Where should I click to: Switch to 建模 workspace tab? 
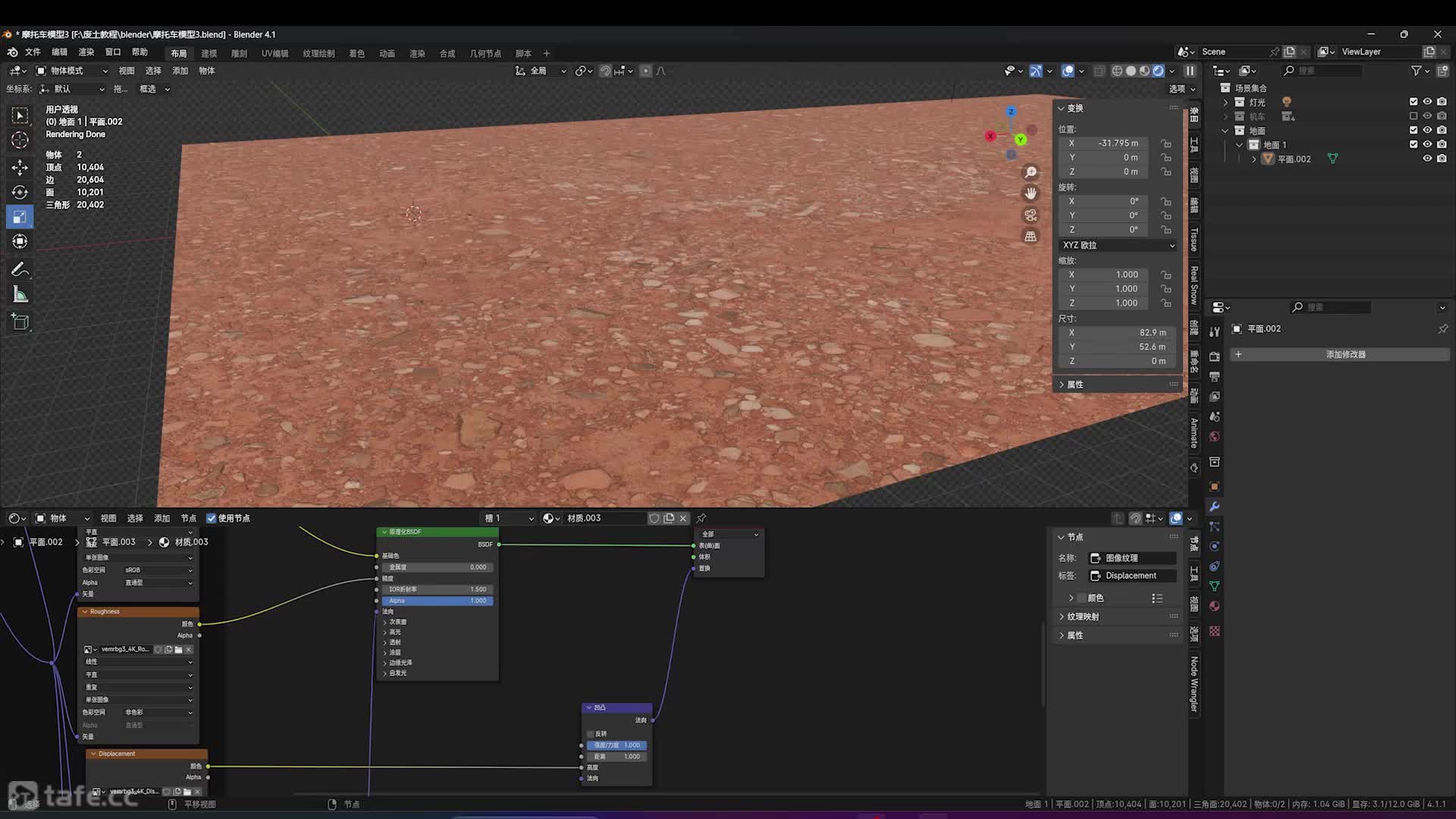(209, 54)
